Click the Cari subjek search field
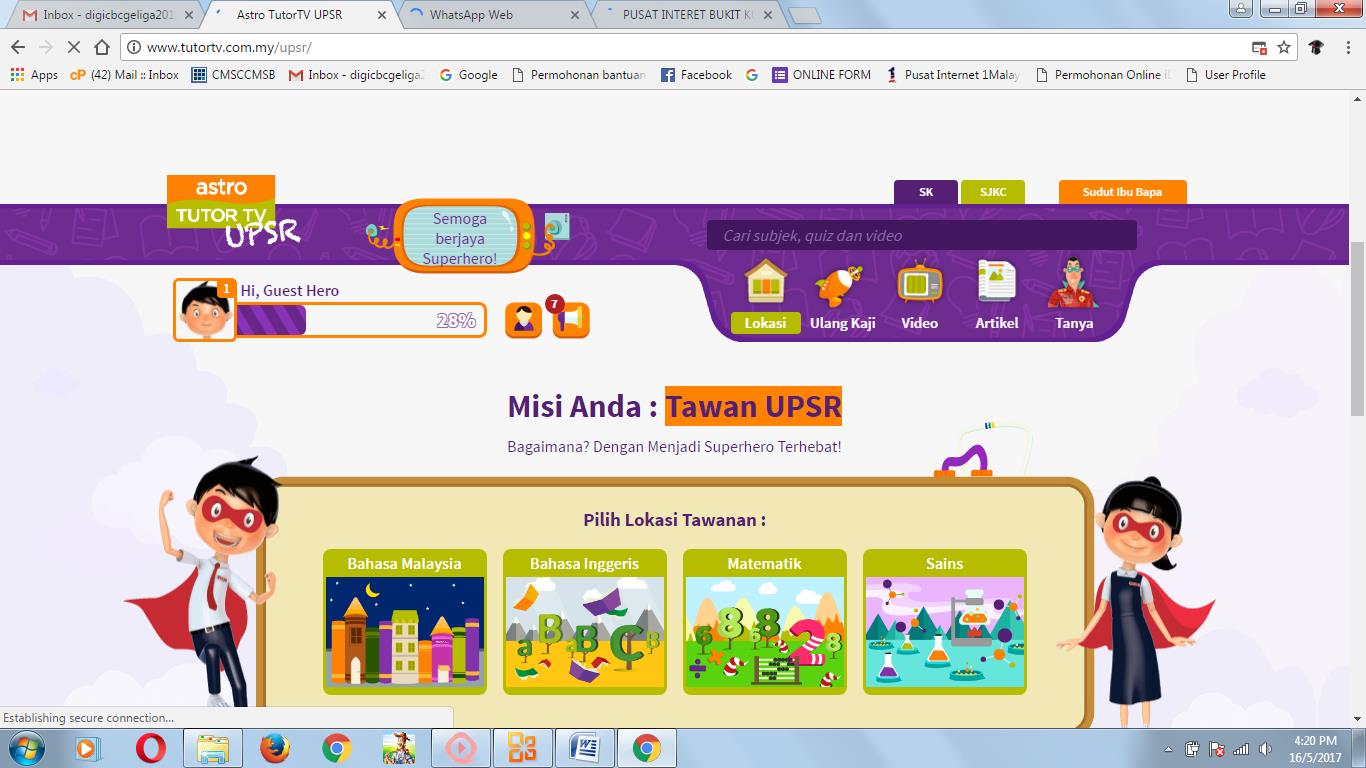Viewport: 1366px width, 768px height. (921, 236)
